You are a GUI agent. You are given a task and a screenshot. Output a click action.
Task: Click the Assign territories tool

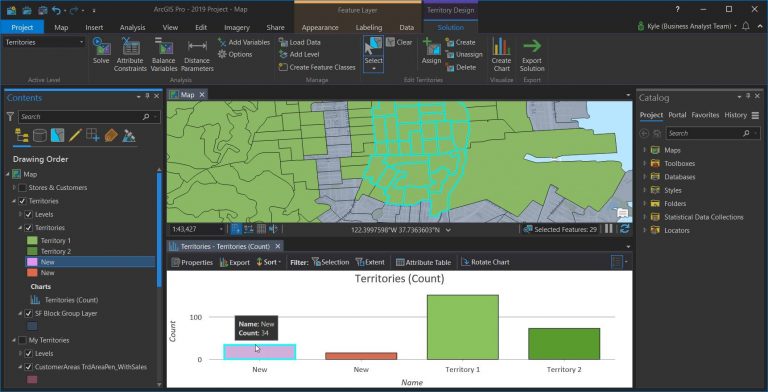432,51
